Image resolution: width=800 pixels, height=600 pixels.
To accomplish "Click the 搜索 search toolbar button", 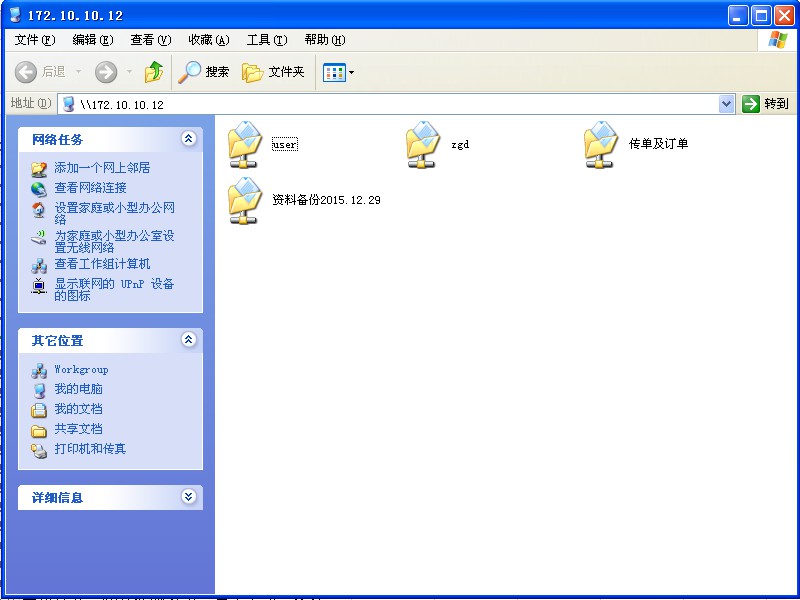I will point(204,72).
